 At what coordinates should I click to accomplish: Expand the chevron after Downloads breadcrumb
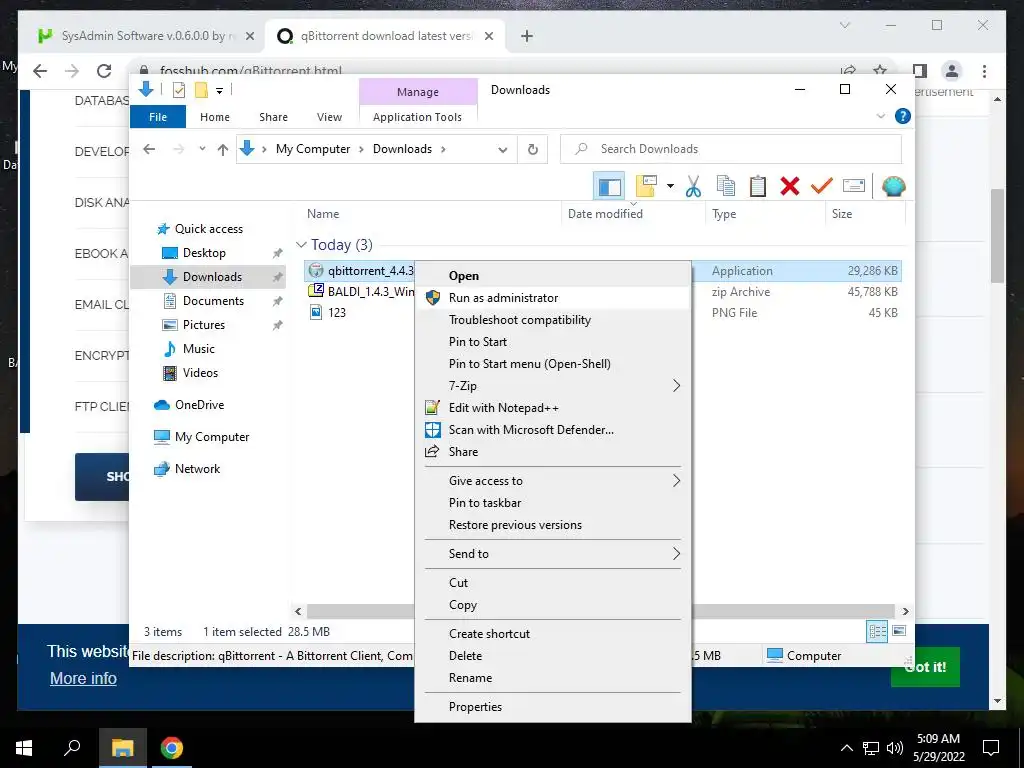(443, 149)
